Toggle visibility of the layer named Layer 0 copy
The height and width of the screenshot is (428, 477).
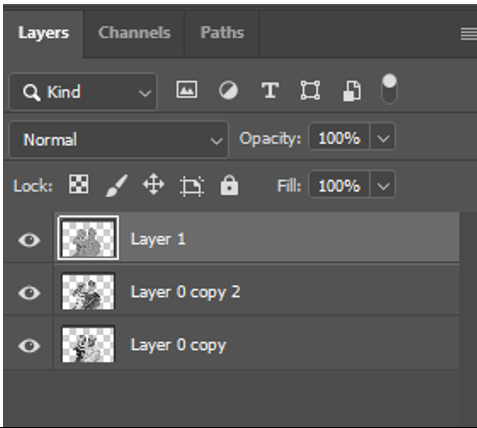29,346
